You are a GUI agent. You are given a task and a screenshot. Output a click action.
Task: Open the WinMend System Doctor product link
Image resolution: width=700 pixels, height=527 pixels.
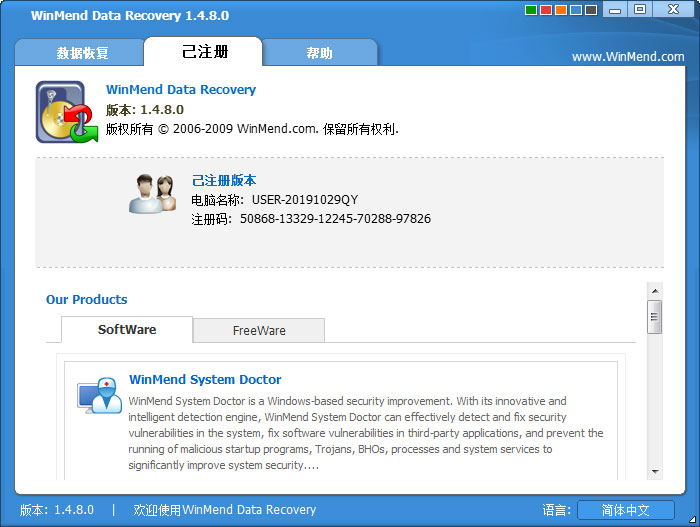(205, 380)
